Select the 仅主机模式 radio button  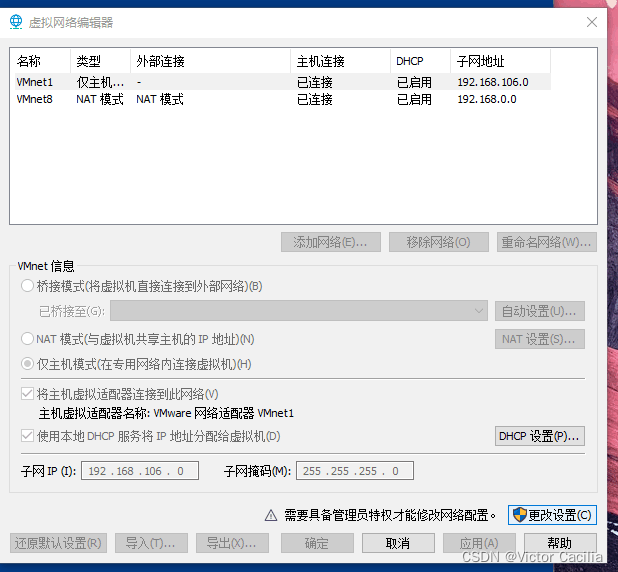(27, 363)
